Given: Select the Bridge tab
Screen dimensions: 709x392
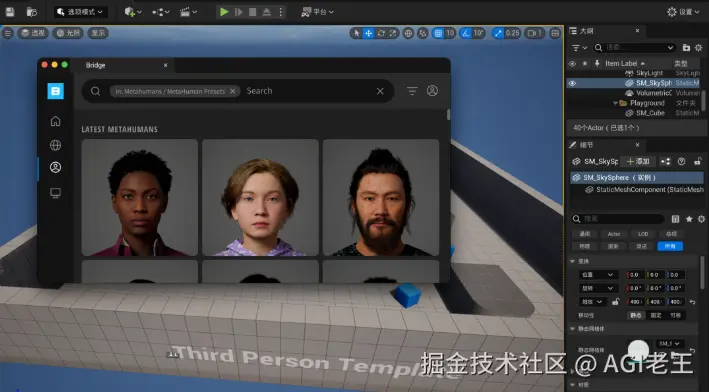Looking at the screenshot, I should (x=95, y=65).
